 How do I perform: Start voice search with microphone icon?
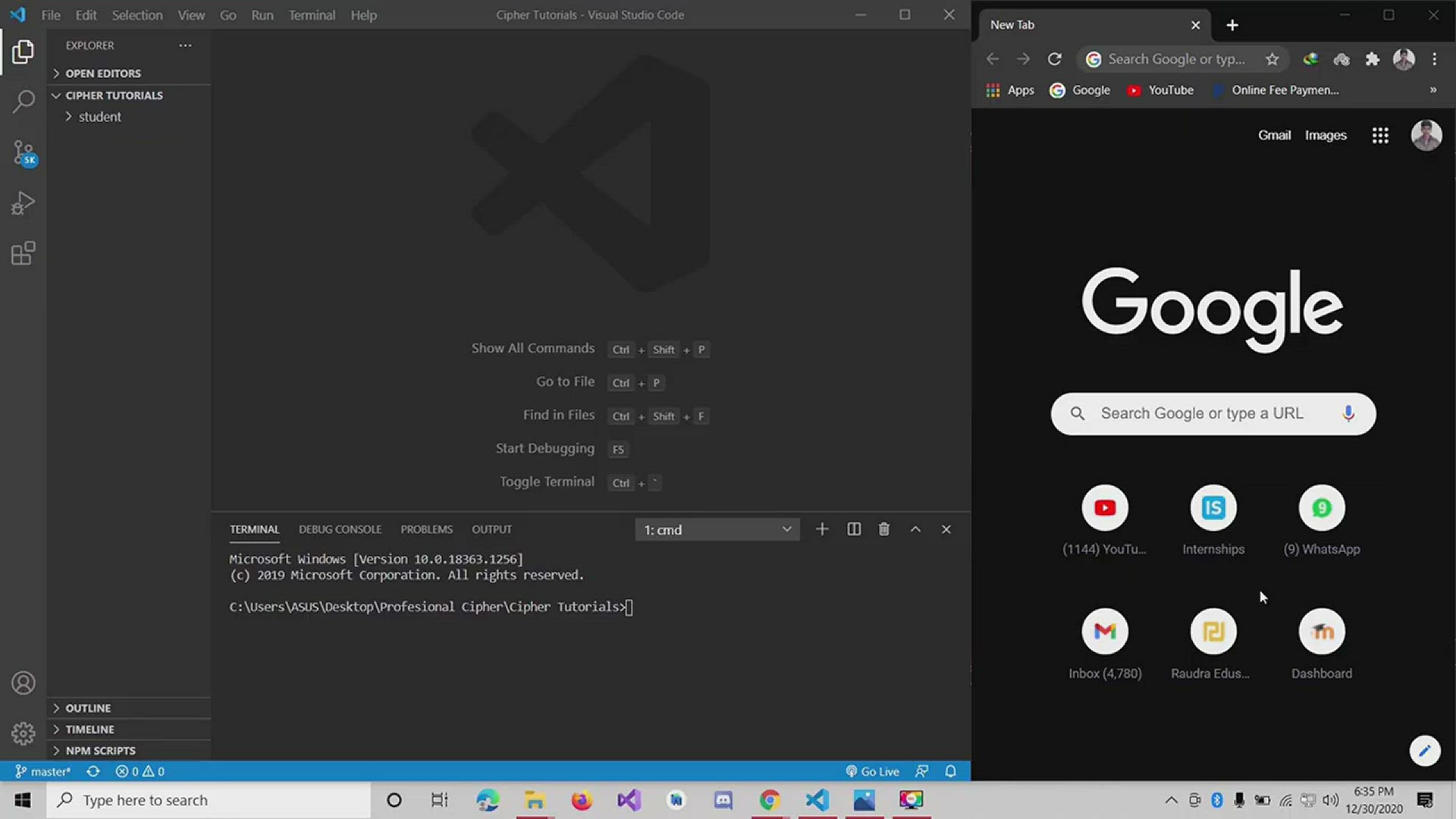coord(1348,414)
